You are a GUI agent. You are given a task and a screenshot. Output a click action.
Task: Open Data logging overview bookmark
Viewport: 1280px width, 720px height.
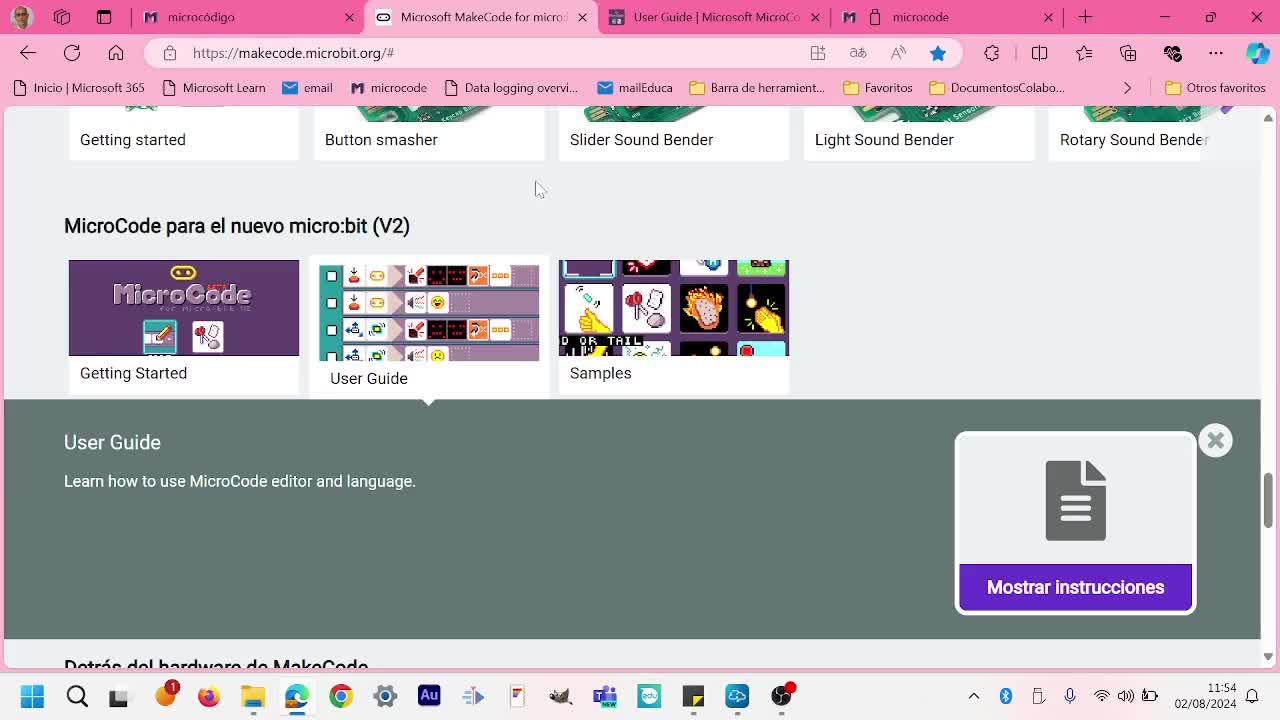pos(511,88)
